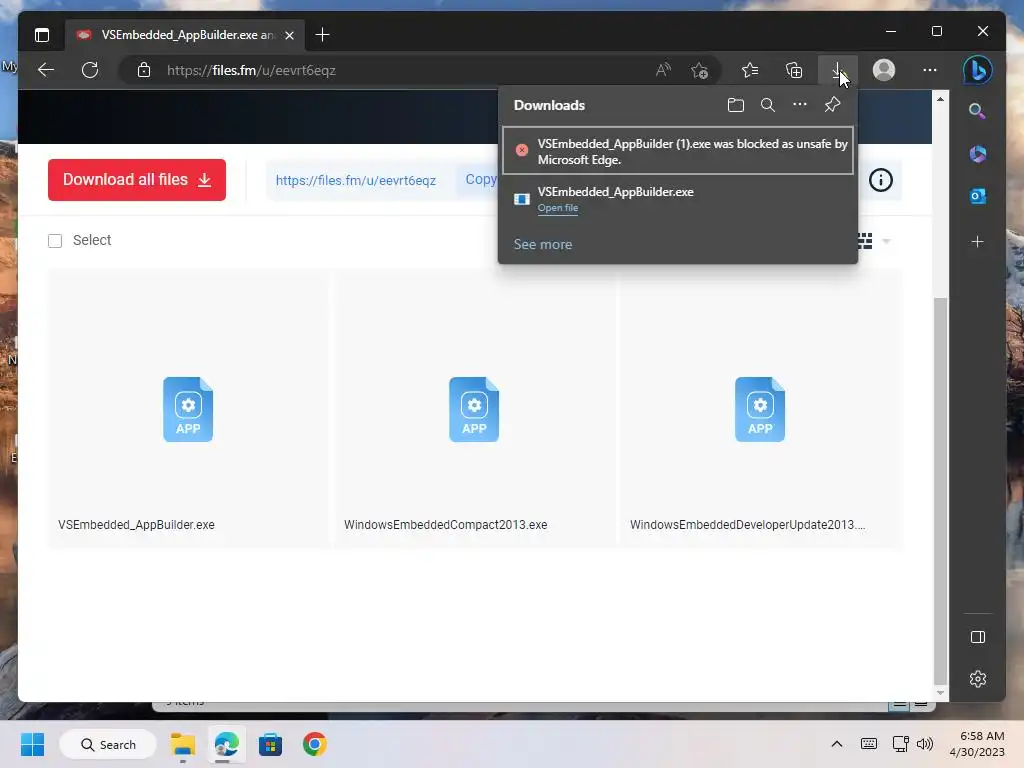Open VSEmbedded_AppBuilder.exe file thumbnail
The image size is (1024, 768).
(188, 409)
